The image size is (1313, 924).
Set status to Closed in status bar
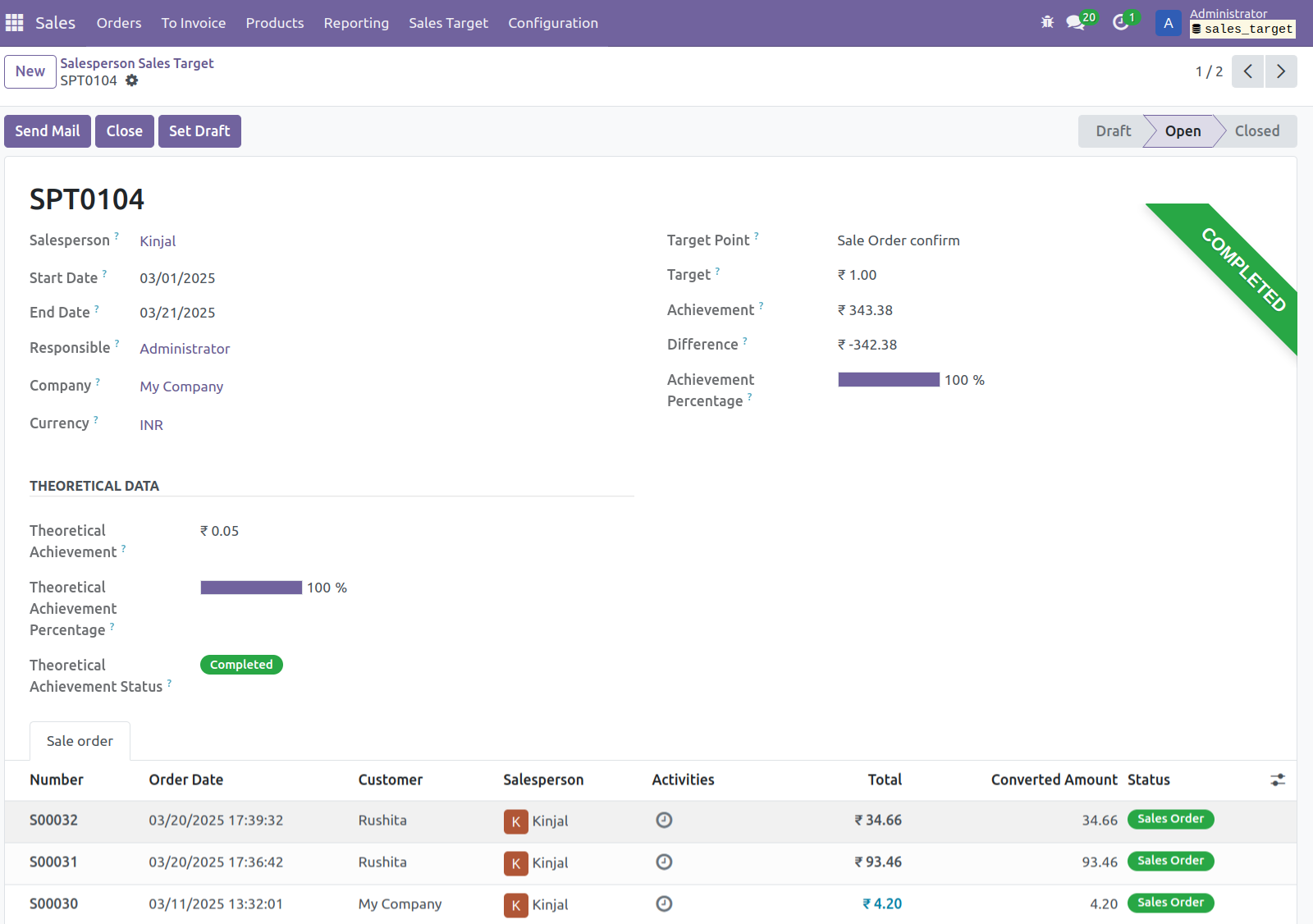[1256, 131]
